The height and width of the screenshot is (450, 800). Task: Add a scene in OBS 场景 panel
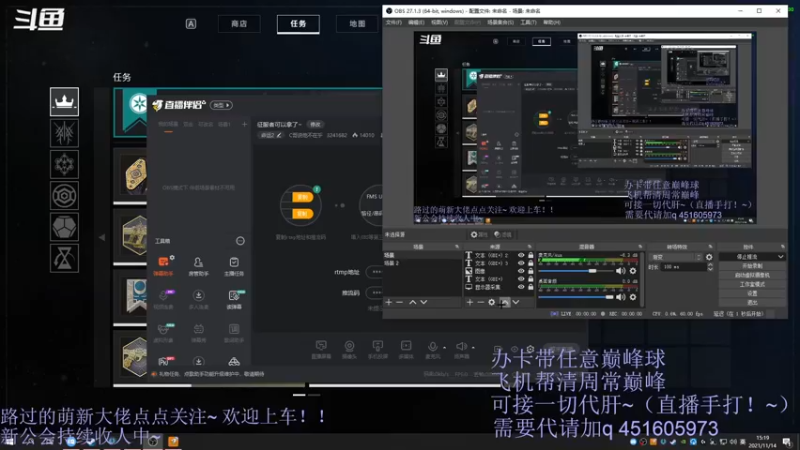tap(389, 303)
